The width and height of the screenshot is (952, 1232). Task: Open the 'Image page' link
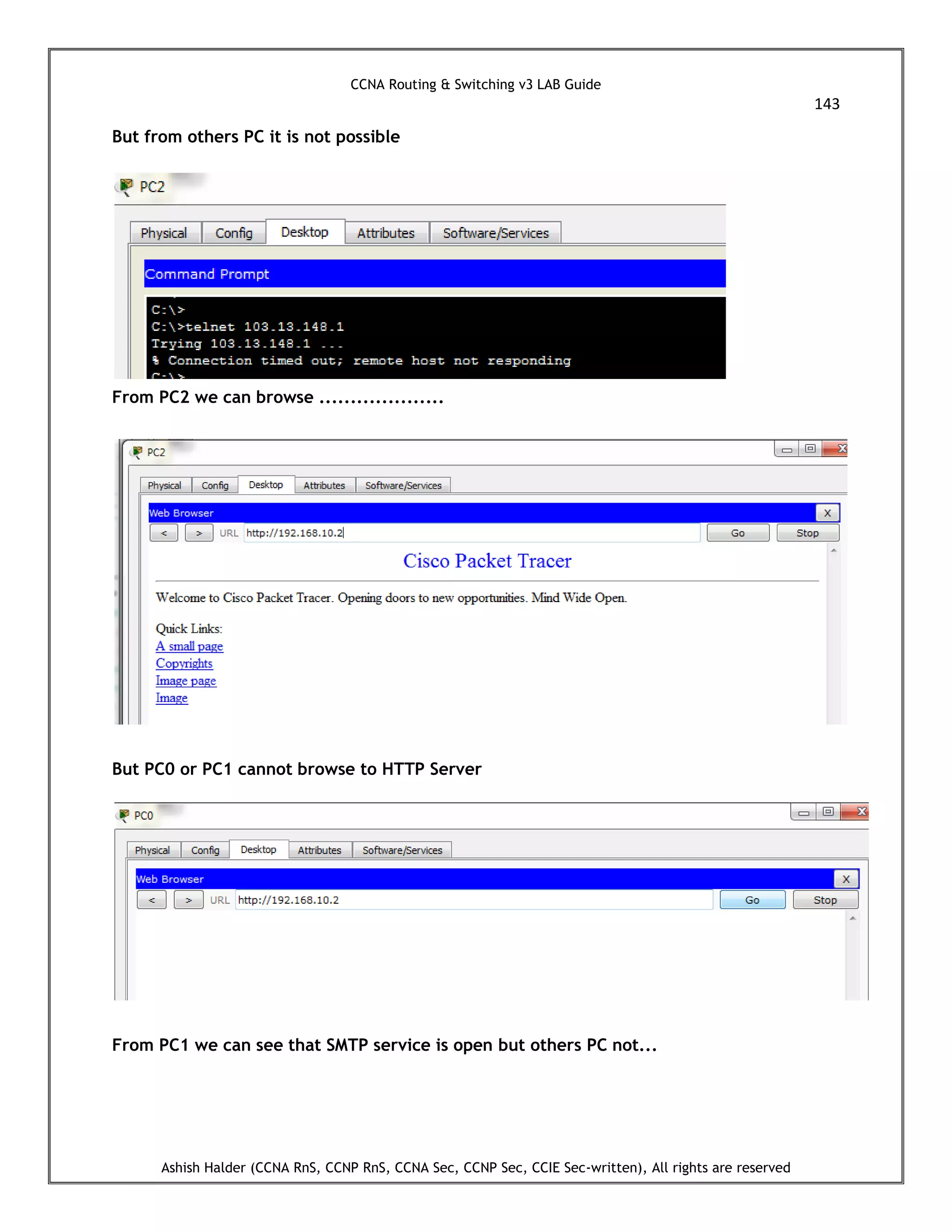[x=185, y=681]
